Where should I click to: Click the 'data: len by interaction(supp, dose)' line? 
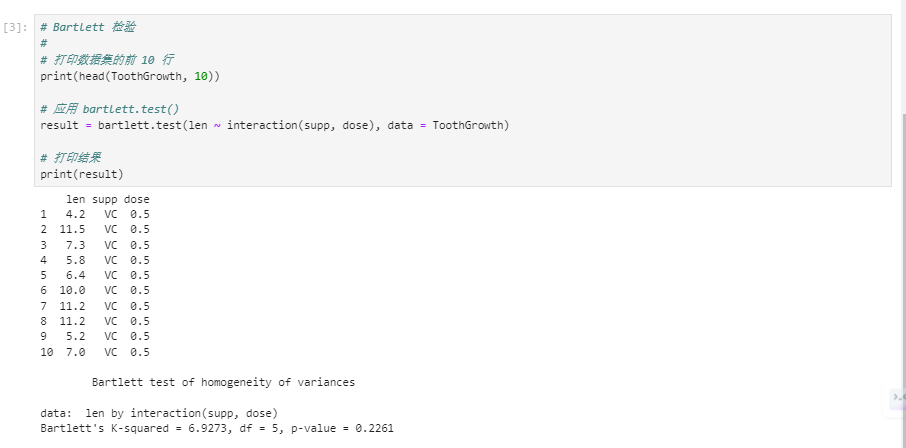click(x=159, y=413)
